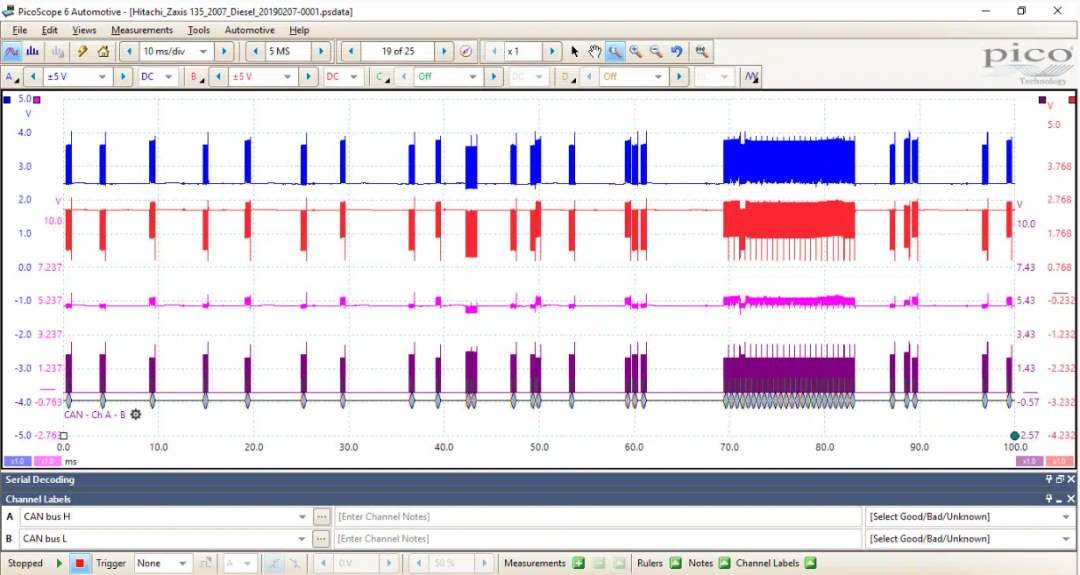This screenshot has width=1080, height=575.
Task: Select the hand pan tool
Action: 595,51
